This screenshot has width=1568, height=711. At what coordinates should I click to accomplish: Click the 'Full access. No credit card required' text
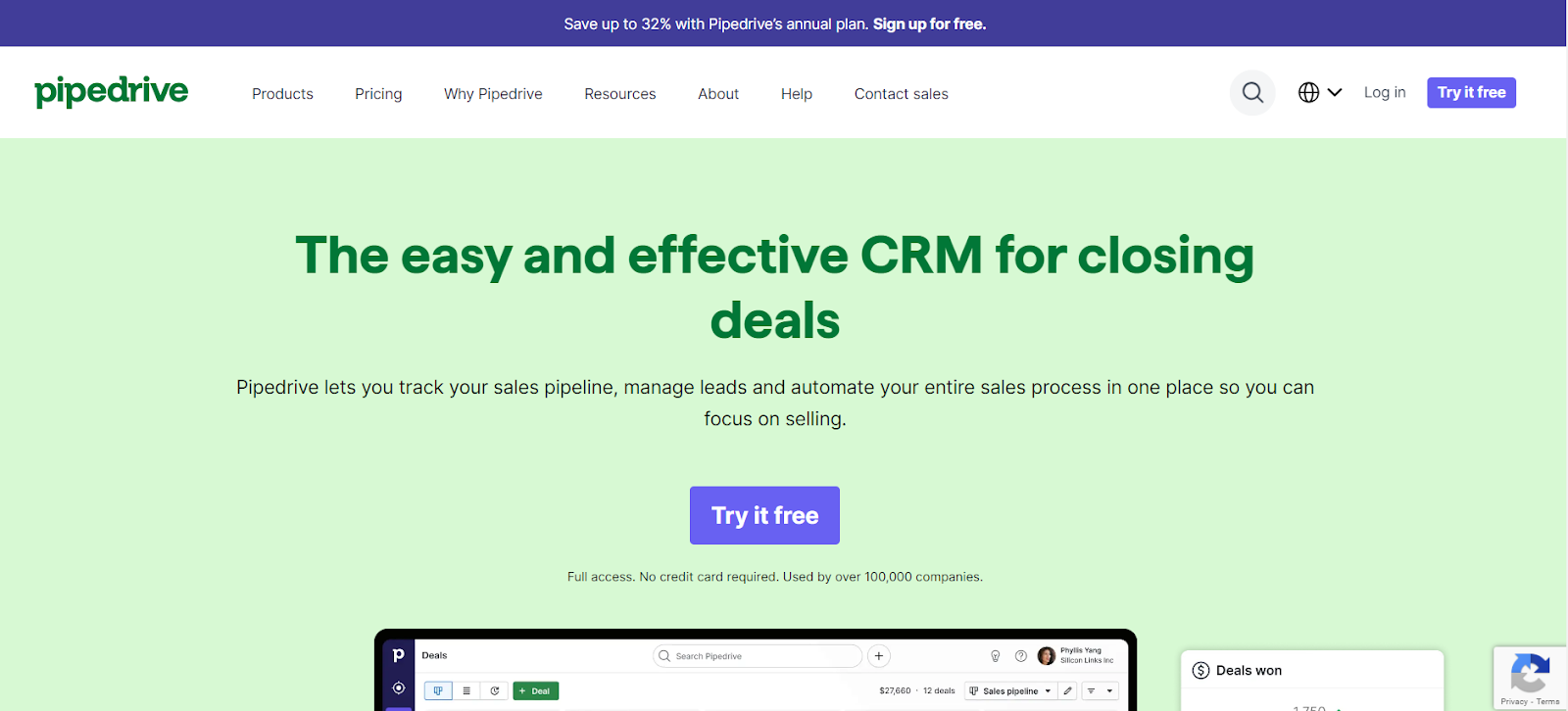(672, 577)
